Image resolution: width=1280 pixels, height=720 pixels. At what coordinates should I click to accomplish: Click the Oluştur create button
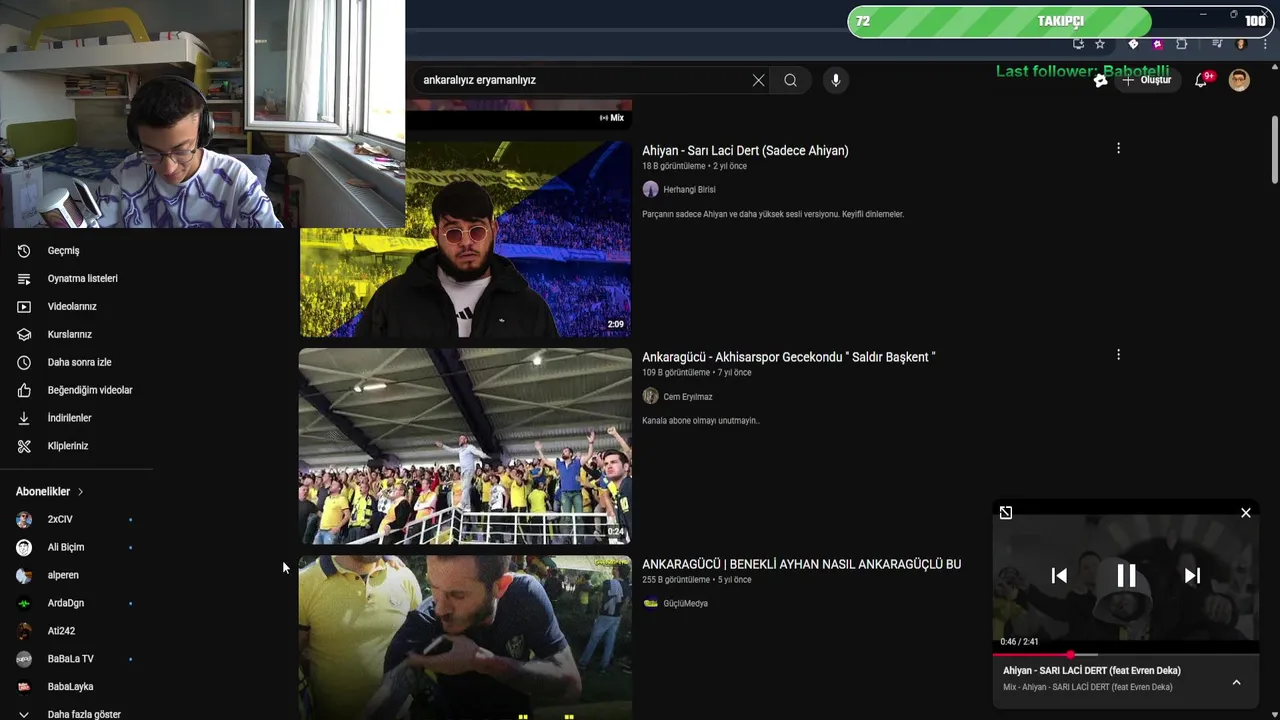(1146, 80)
